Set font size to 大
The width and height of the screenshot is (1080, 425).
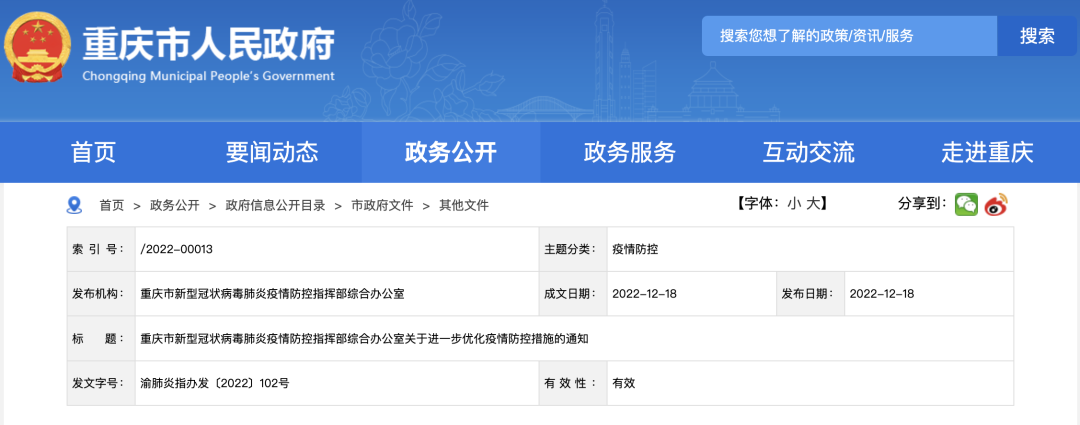813,204
